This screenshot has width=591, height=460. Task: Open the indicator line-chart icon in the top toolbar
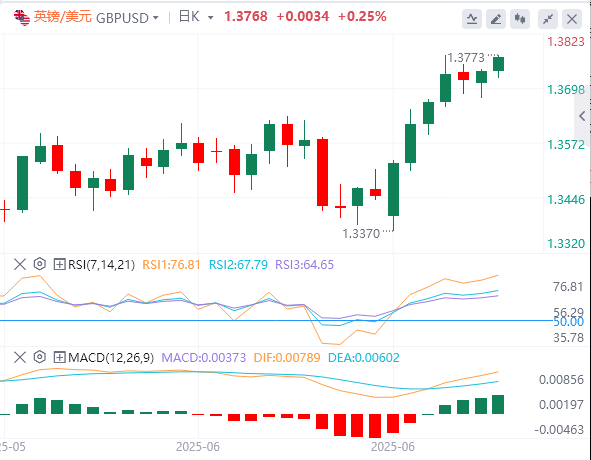[x=472, y=18]
